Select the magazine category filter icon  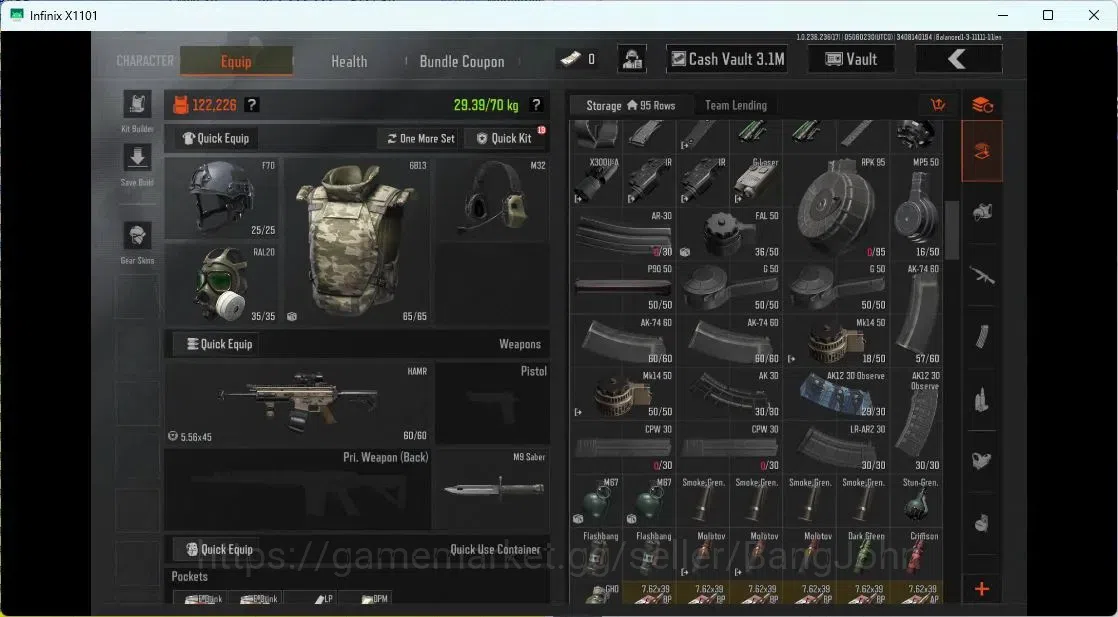982,336
